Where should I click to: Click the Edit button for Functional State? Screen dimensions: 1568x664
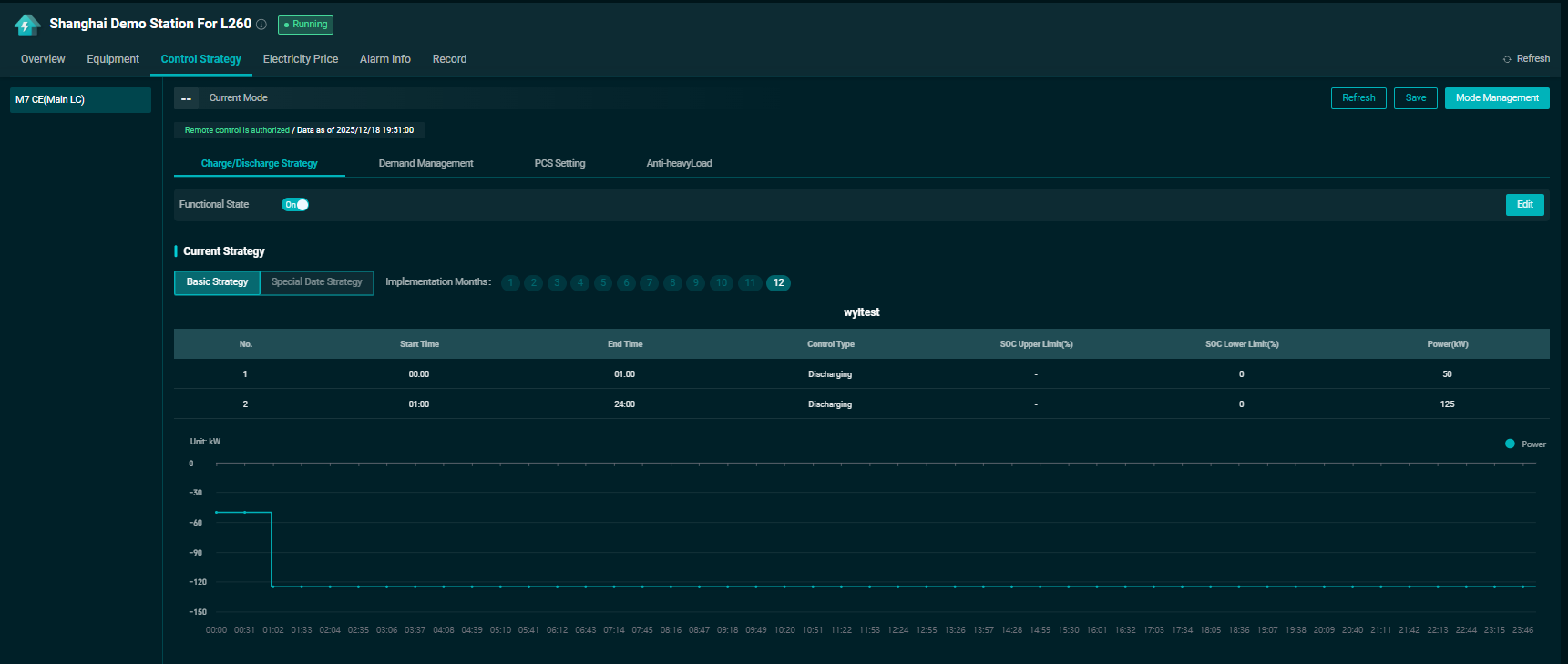1524,205
